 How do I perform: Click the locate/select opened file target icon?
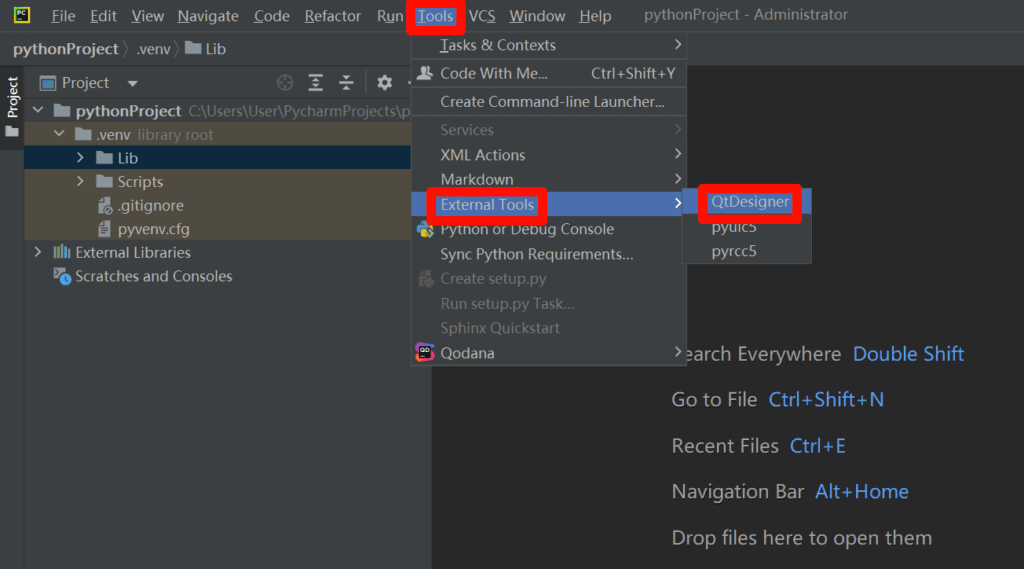(285, 83)
